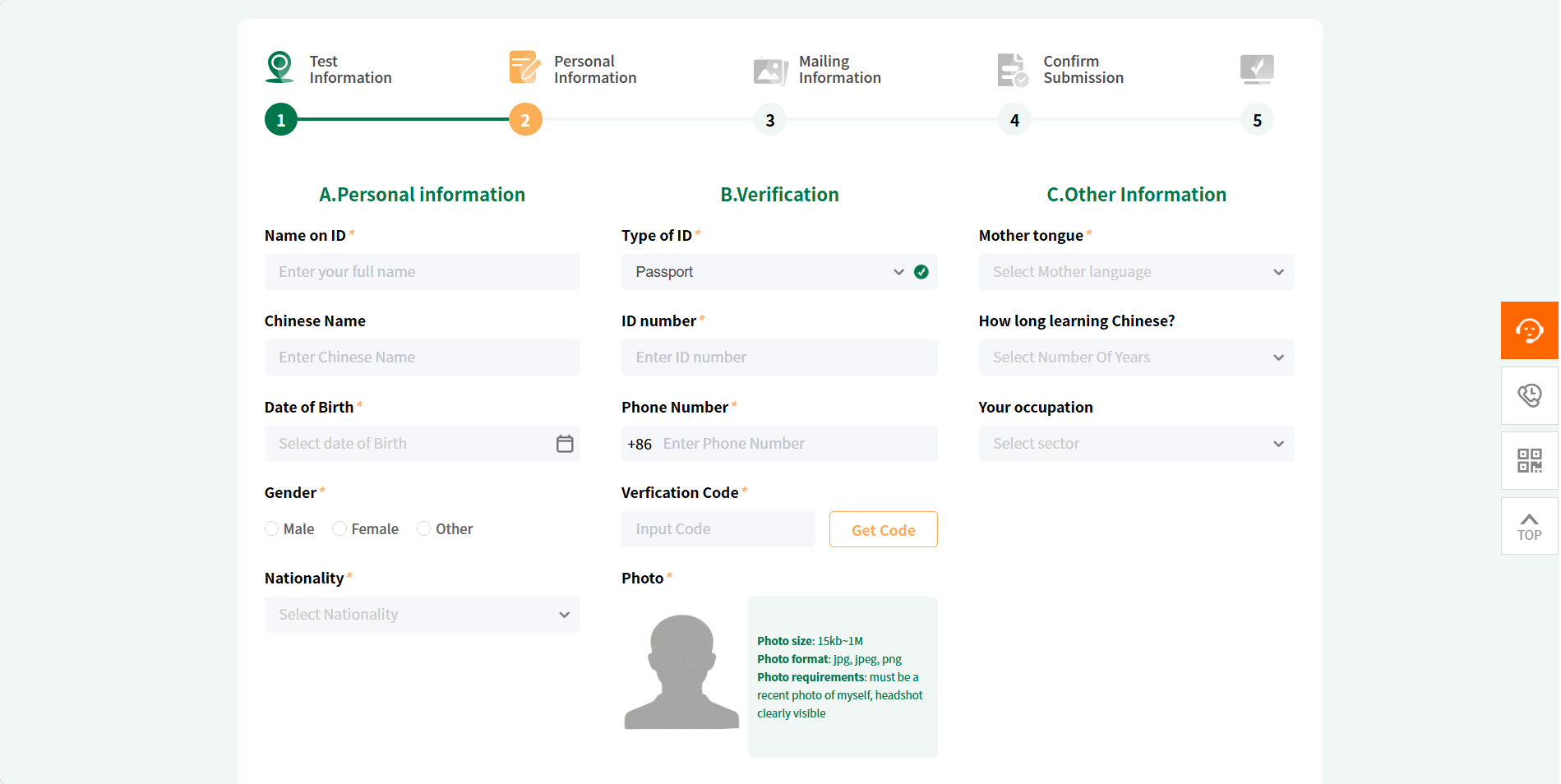Click the customer service headset icon
Viewport: 1561px width, 784px height.
1529,330
